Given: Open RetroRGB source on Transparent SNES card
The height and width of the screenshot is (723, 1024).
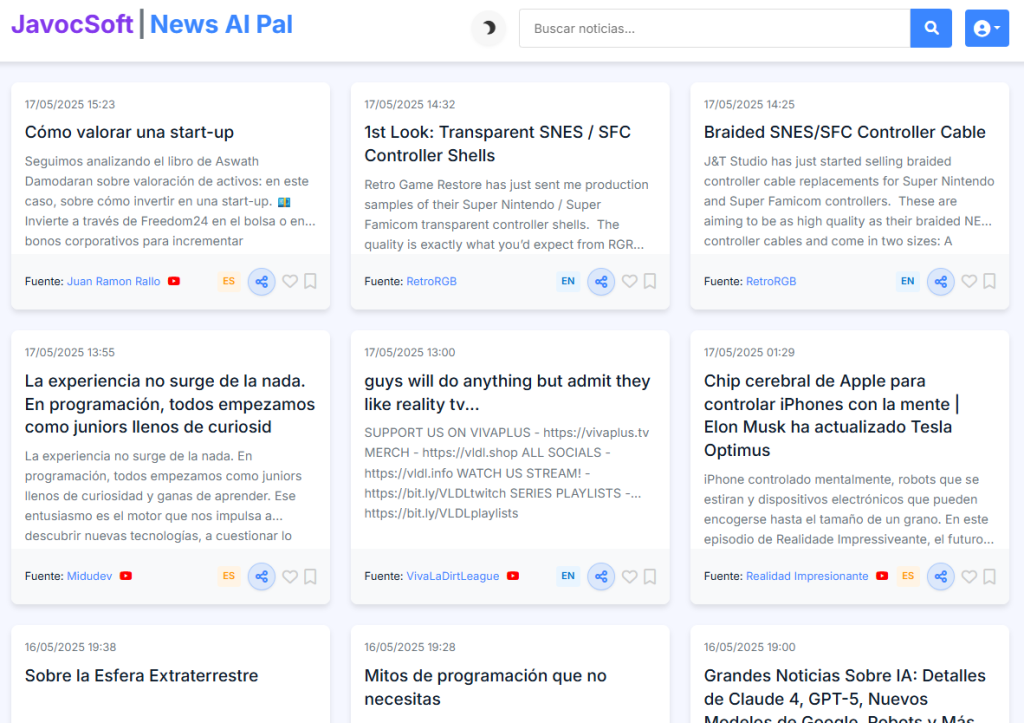Looking at the screenshot, I should [432, 281].
